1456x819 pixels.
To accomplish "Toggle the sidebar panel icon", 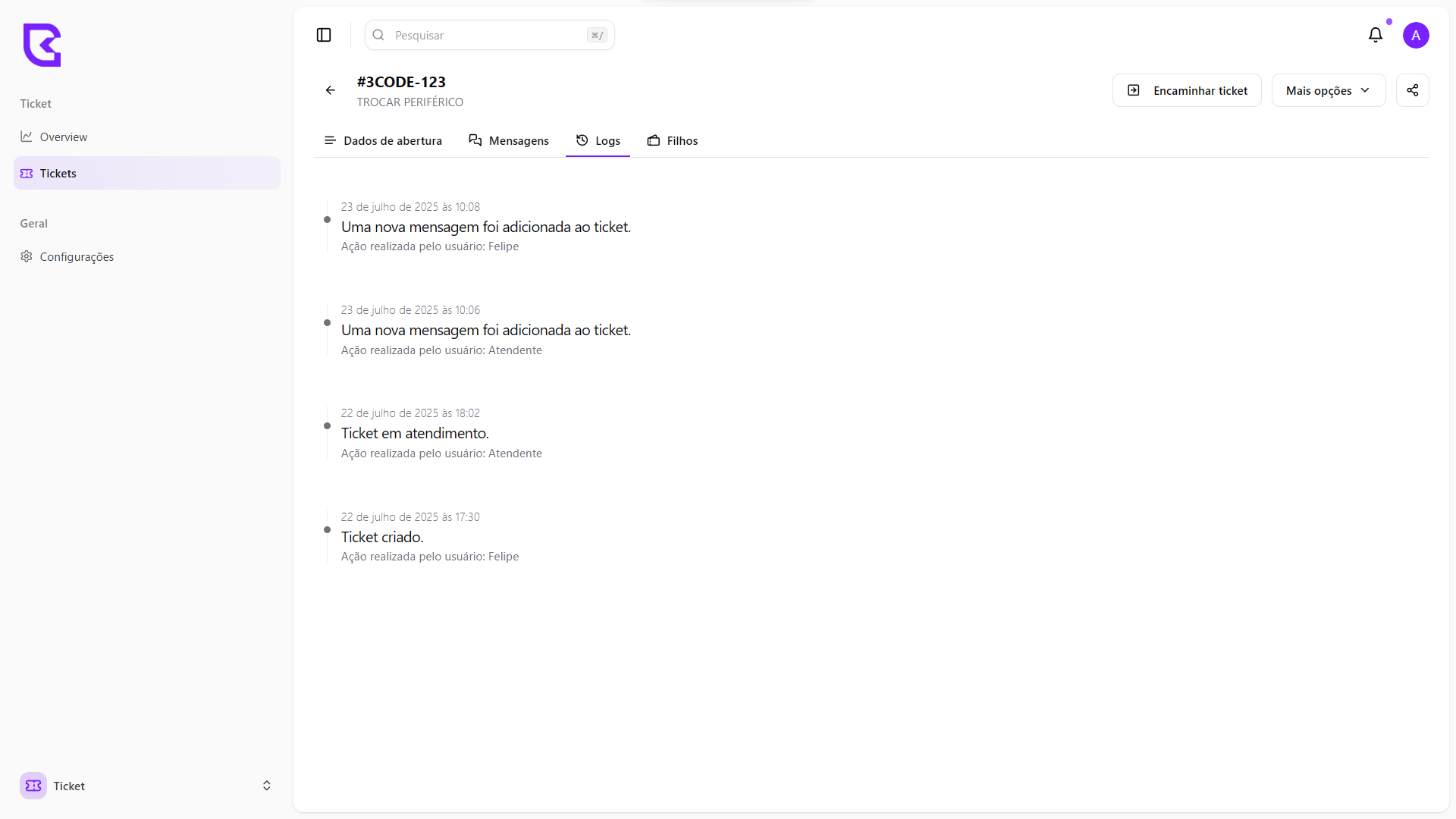I will [x=324, y=35].
